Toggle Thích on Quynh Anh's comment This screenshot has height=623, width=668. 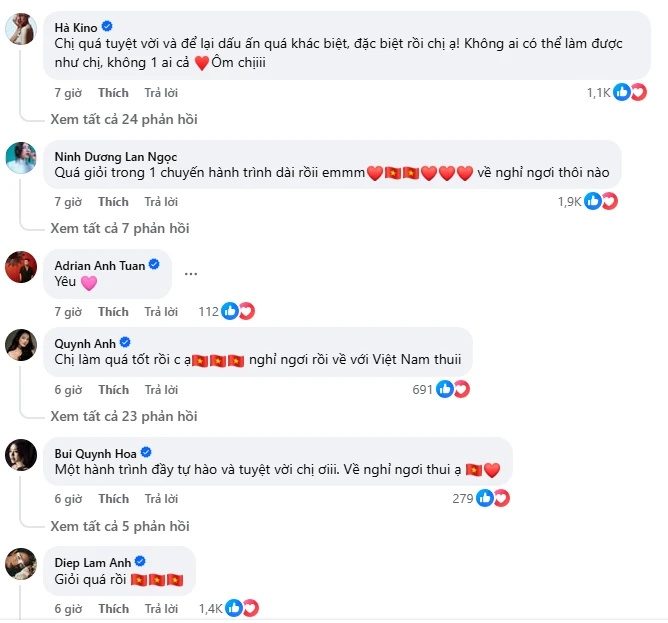pyautogui.click(x=113, y=389)
